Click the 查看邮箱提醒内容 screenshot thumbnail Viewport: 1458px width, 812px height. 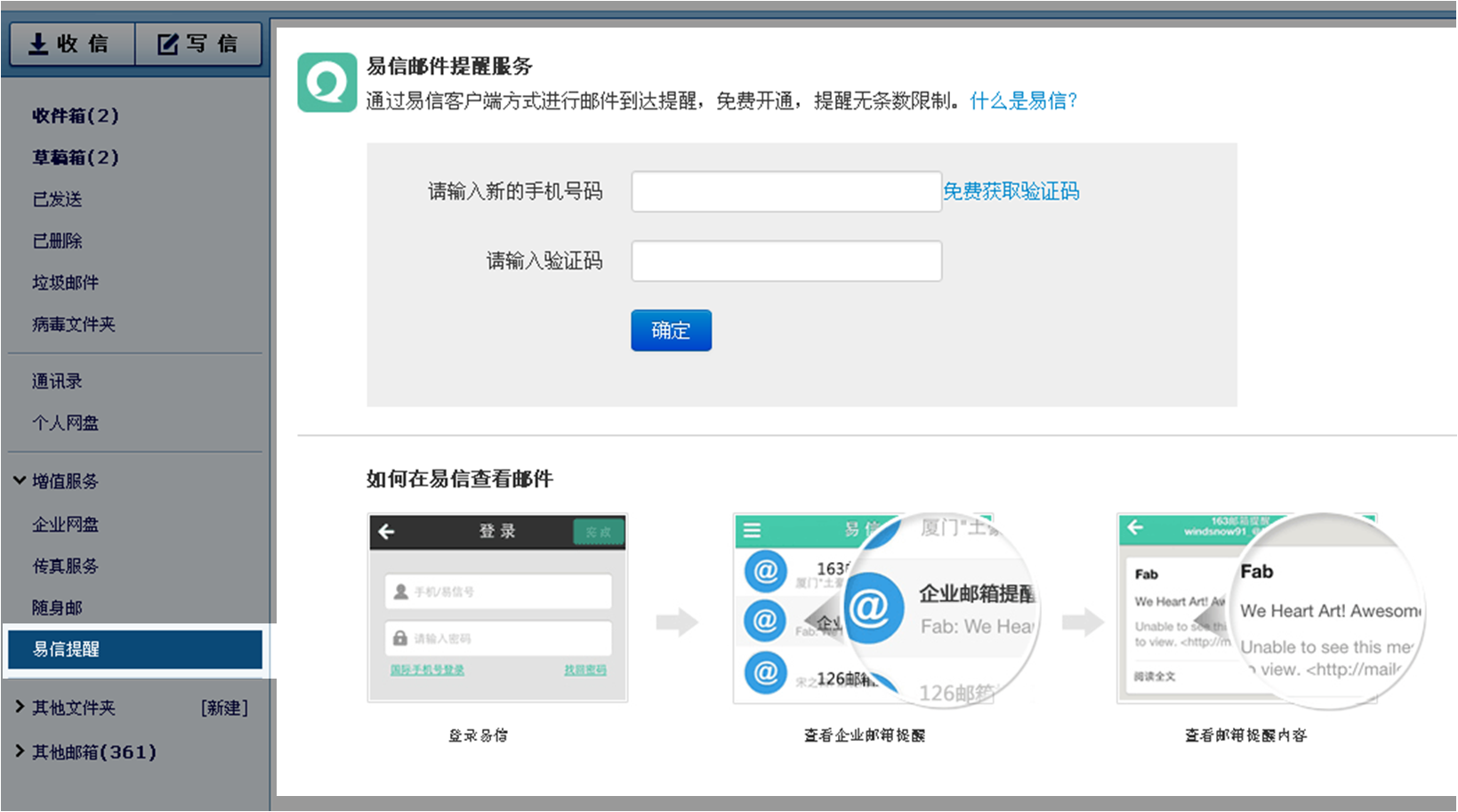(x=1247, y=608)
